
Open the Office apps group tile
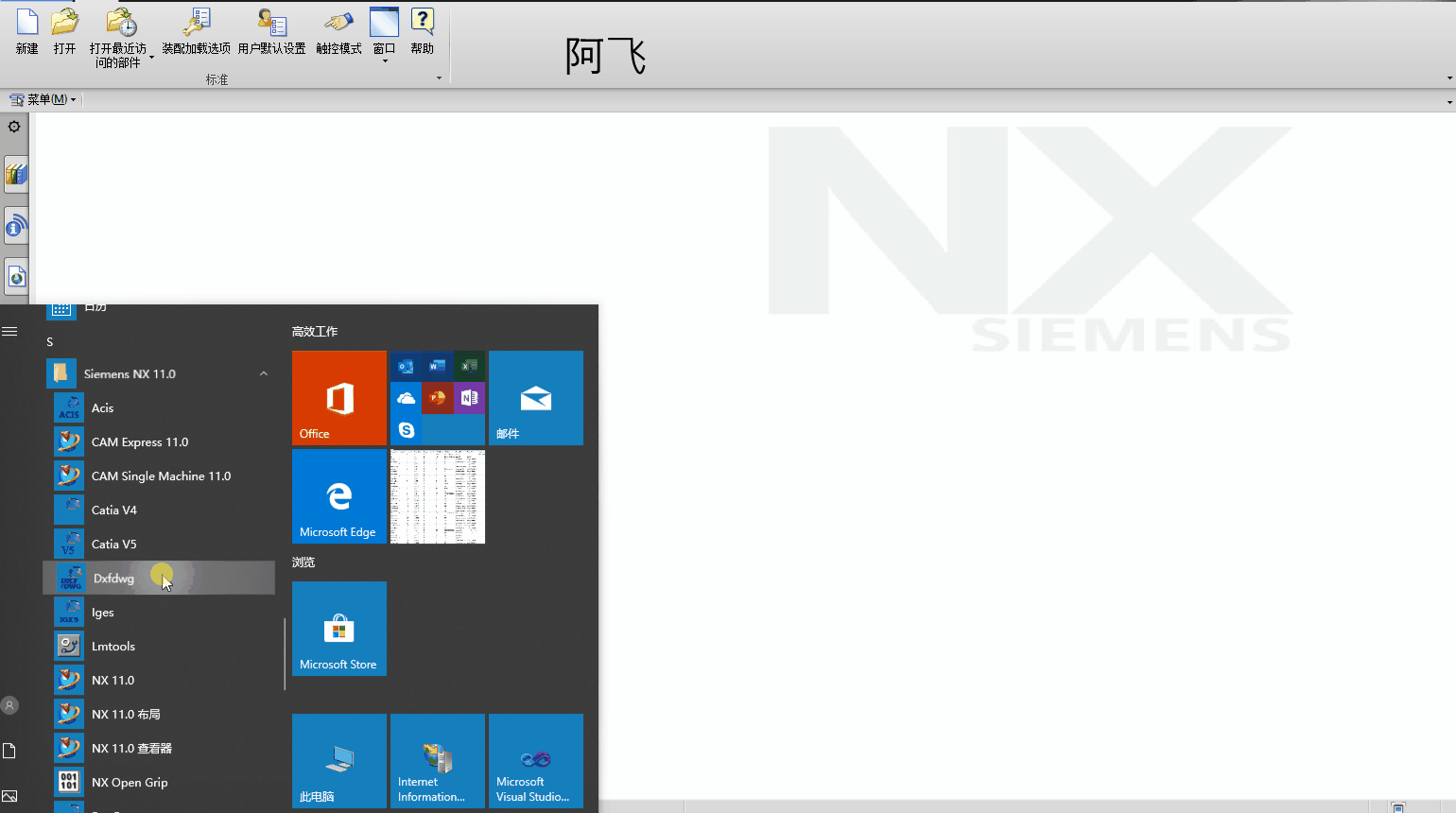[438, 398]
